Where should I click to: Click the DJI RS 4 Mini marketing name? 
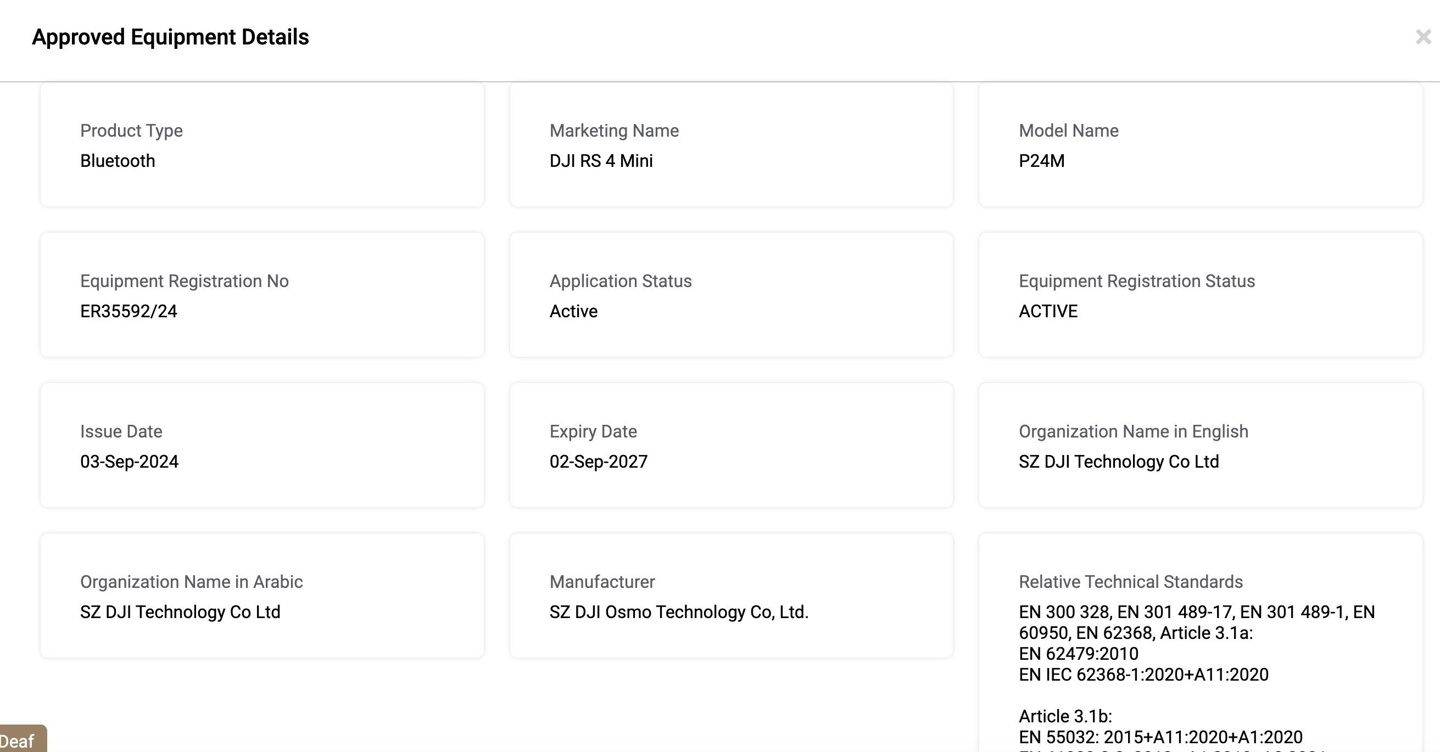600,161
